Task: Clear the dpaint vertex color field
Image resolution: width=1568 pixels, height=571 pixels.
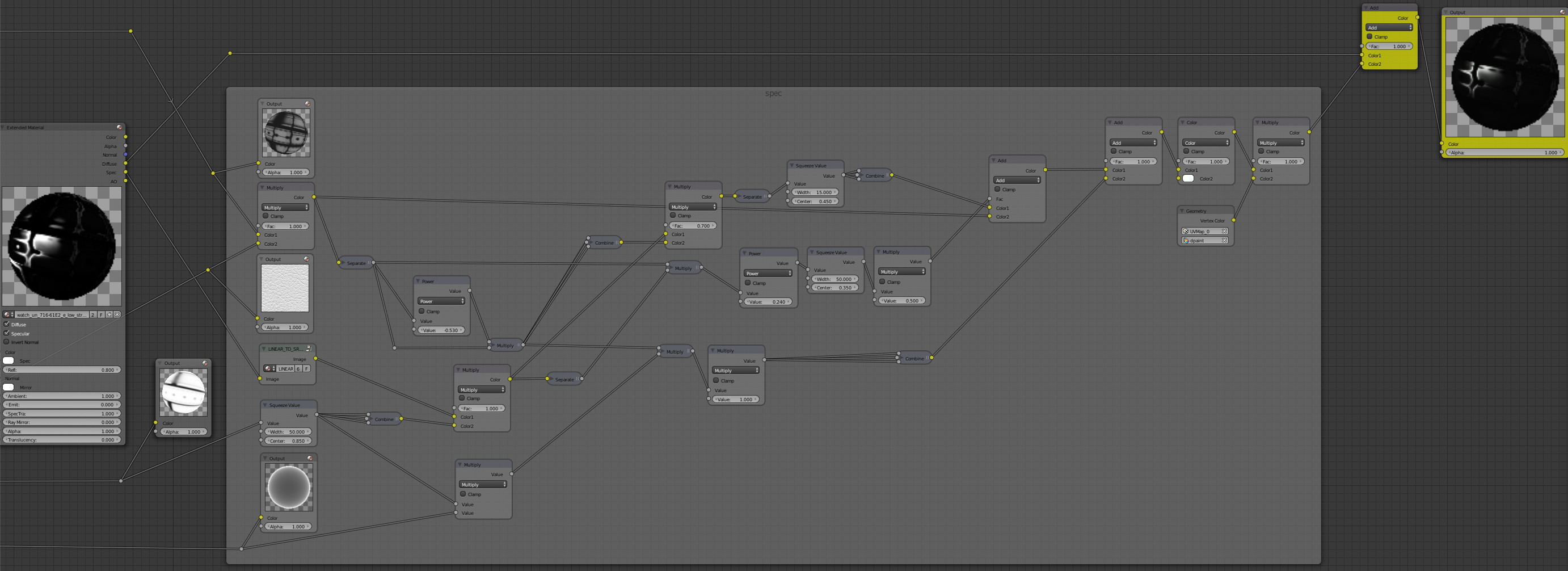Action: click(1224, 241)
